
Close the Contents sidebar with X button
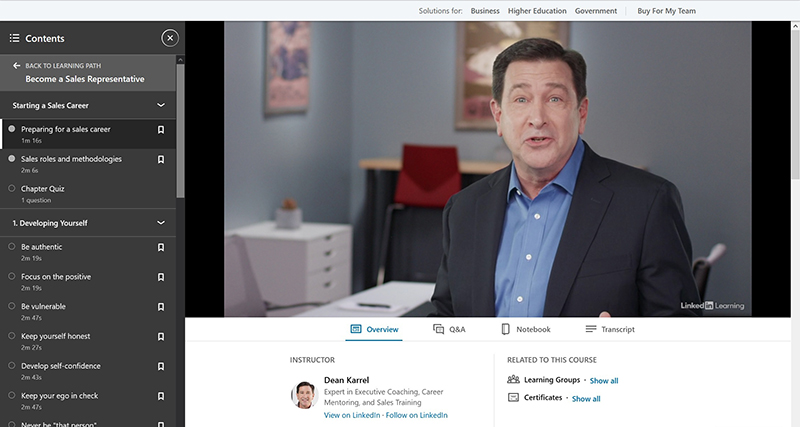click(x=170, y=38)
